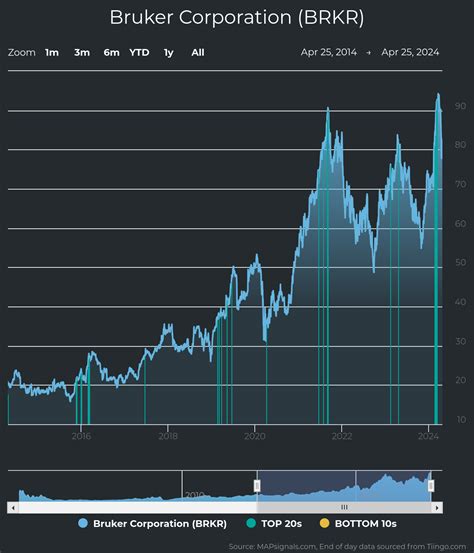Click the TOP 20s signal bar at 2020

tap(266, 383)
